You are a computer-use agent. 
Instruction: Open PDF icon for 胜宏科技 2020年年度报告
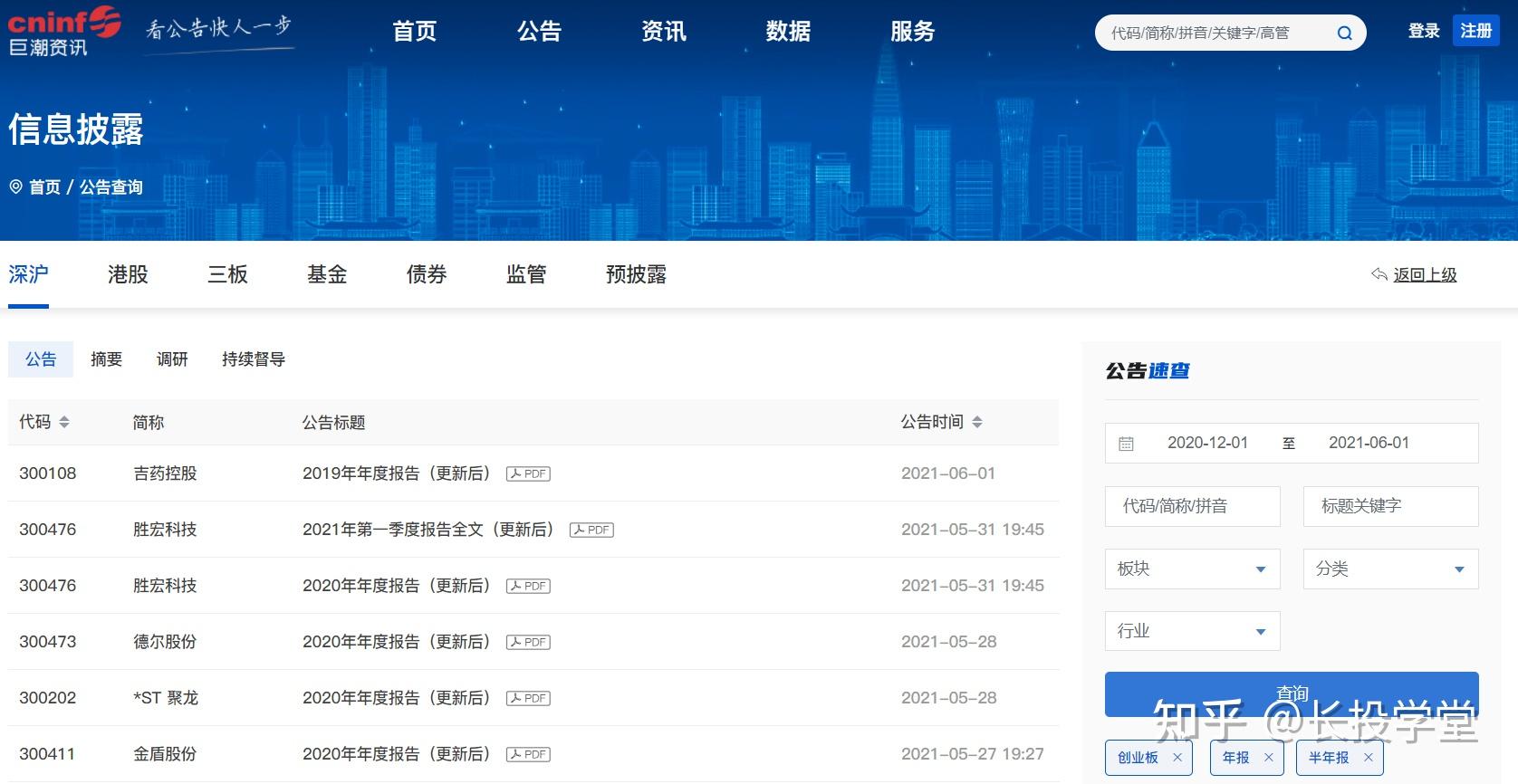[x=528, y=586]
